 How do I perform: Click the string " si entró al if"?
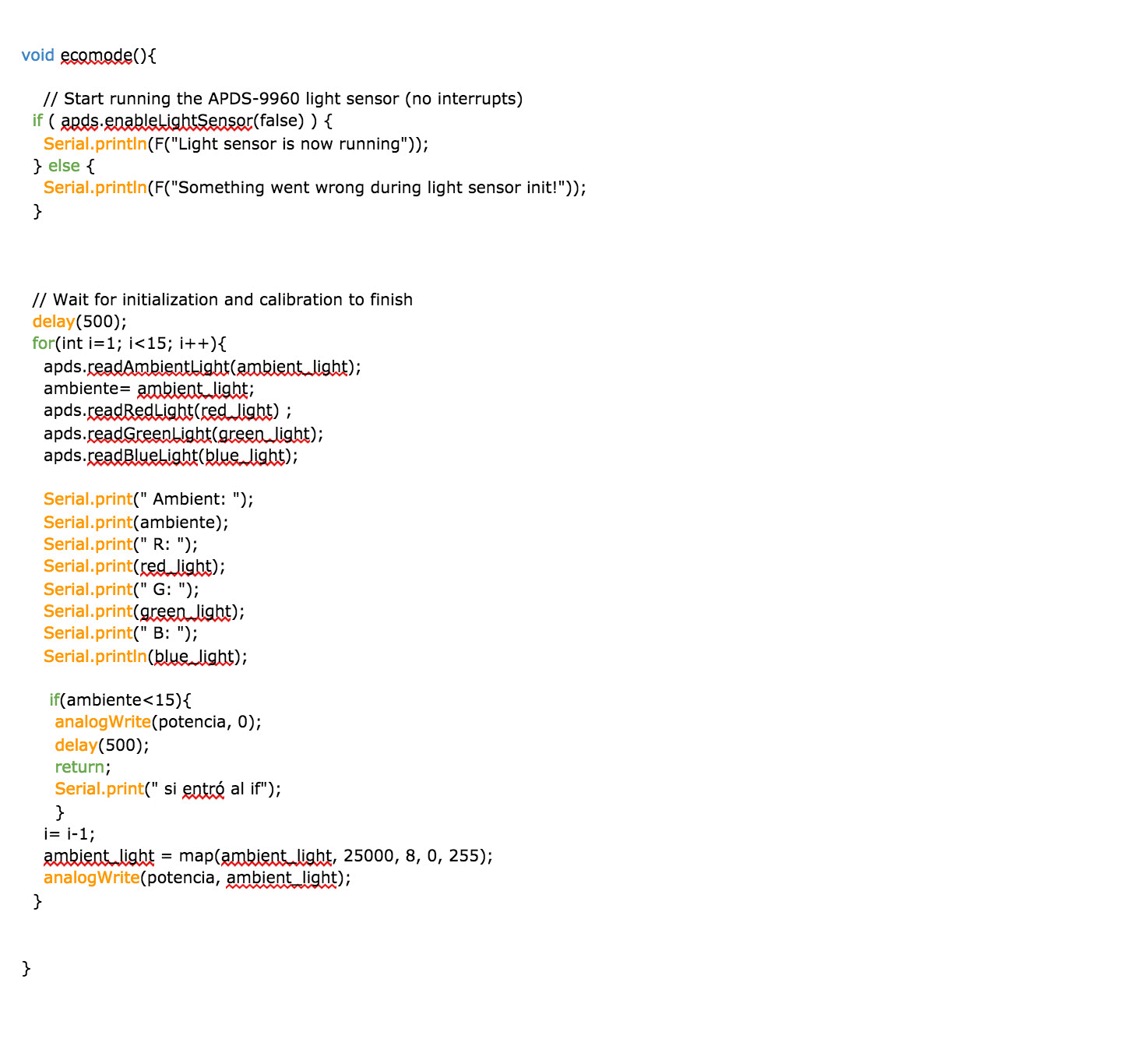click(210, 789)
